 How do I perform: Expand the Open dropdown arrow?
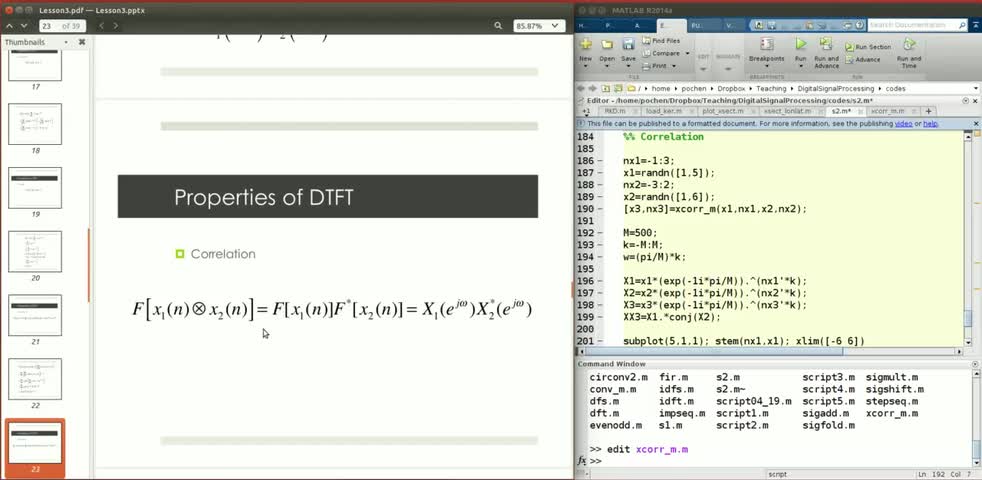tap(607, 66)
